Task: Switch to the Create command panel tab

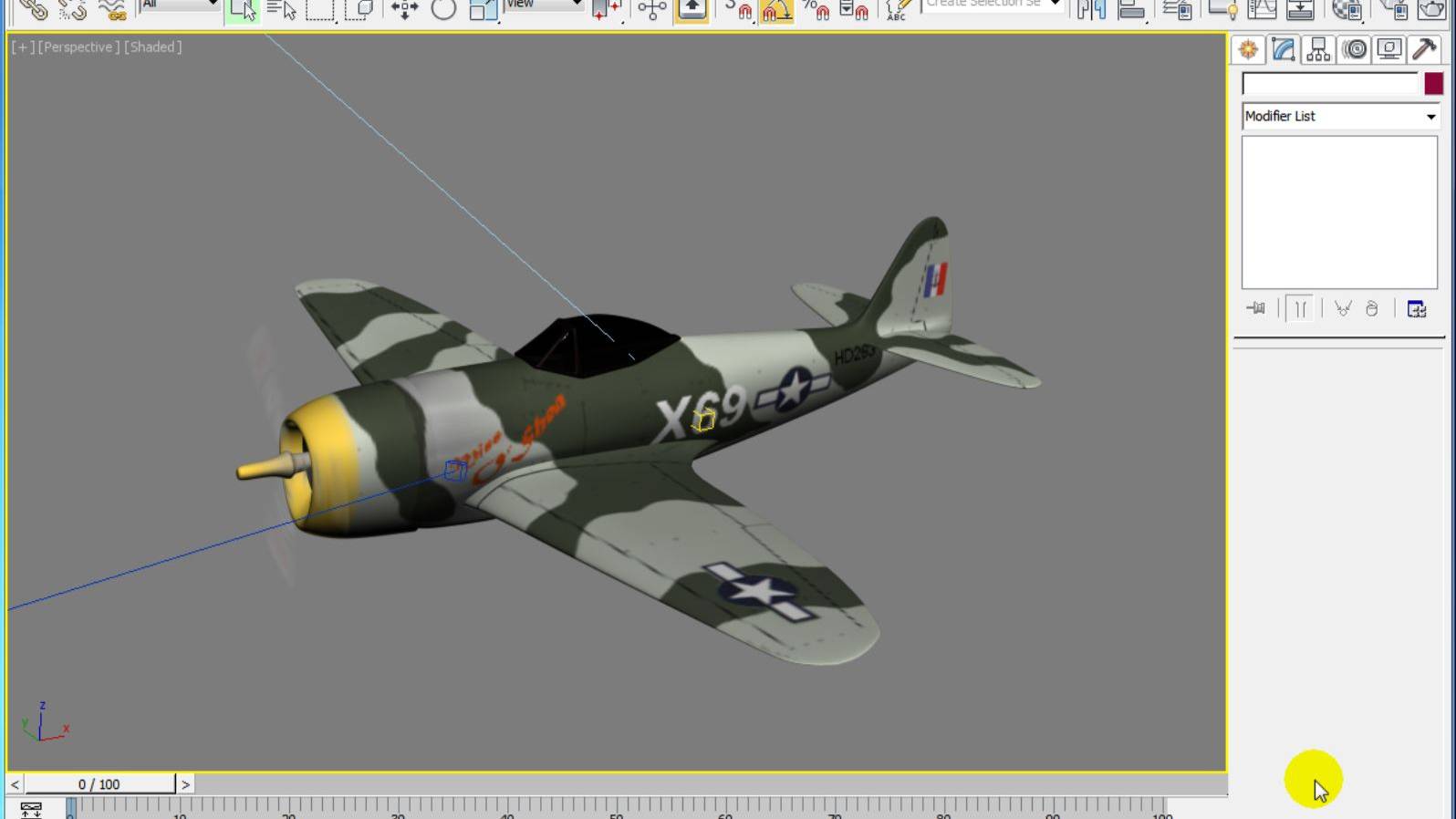Action: pyautogui.click(x=1248, y=49)
